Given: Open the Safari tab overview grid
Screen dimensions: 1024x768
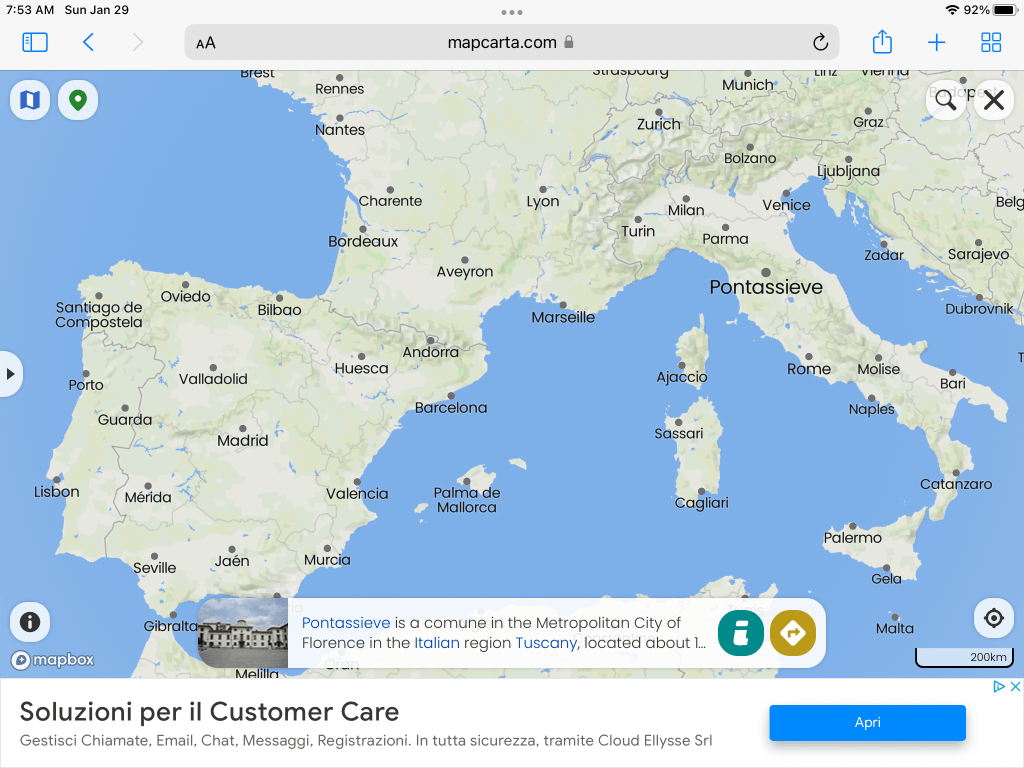Looking at the screenshot, I should click(990, 42).
